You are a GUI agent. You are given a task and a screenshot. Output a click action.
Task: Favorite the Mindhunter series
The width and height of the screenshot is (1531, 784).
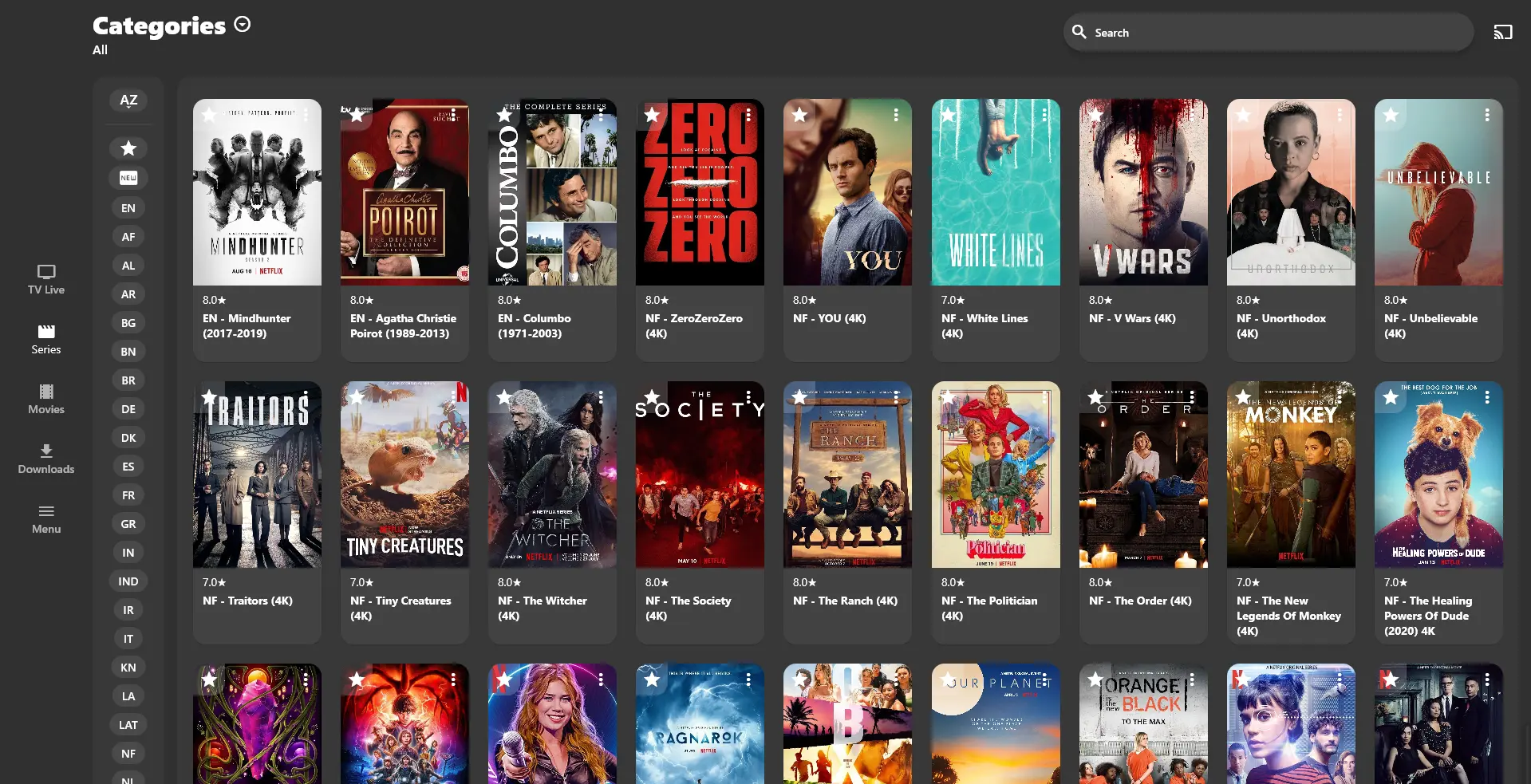point(209,115)
